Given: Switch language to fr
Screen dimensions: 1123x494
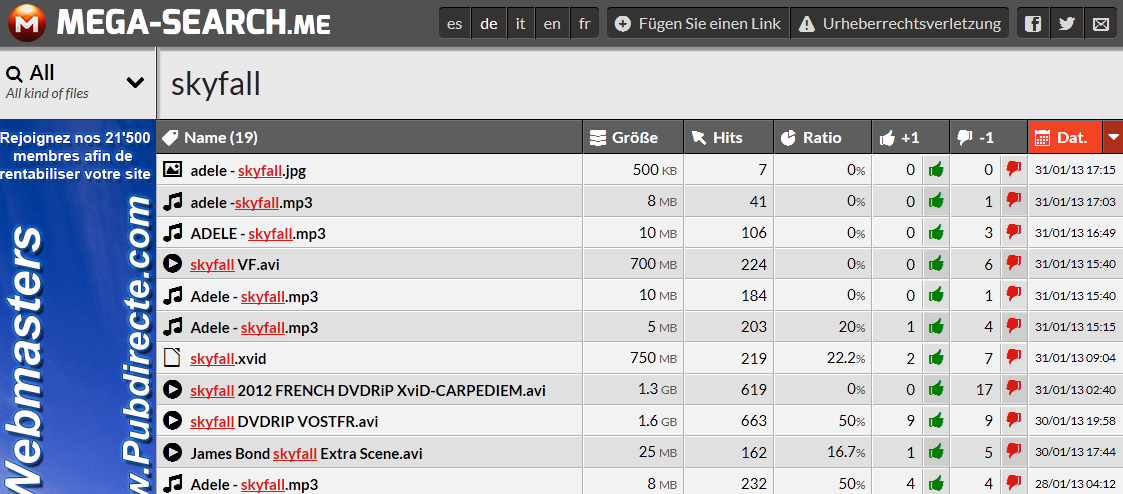Looking at the screenshot, I should click(584, 24).
